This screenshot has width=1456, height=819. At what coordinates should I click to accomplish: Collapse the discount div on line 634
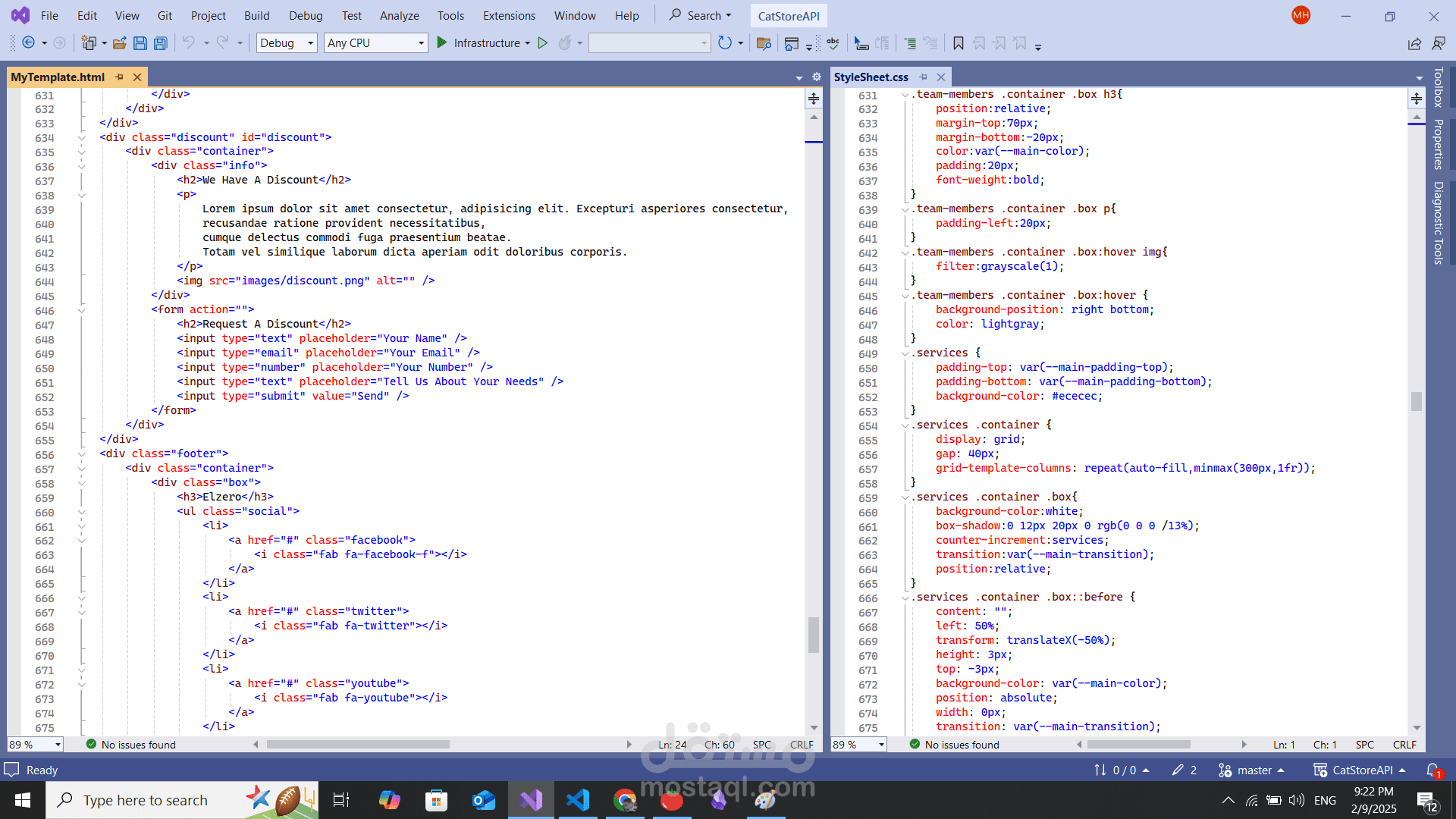[81, 137]
